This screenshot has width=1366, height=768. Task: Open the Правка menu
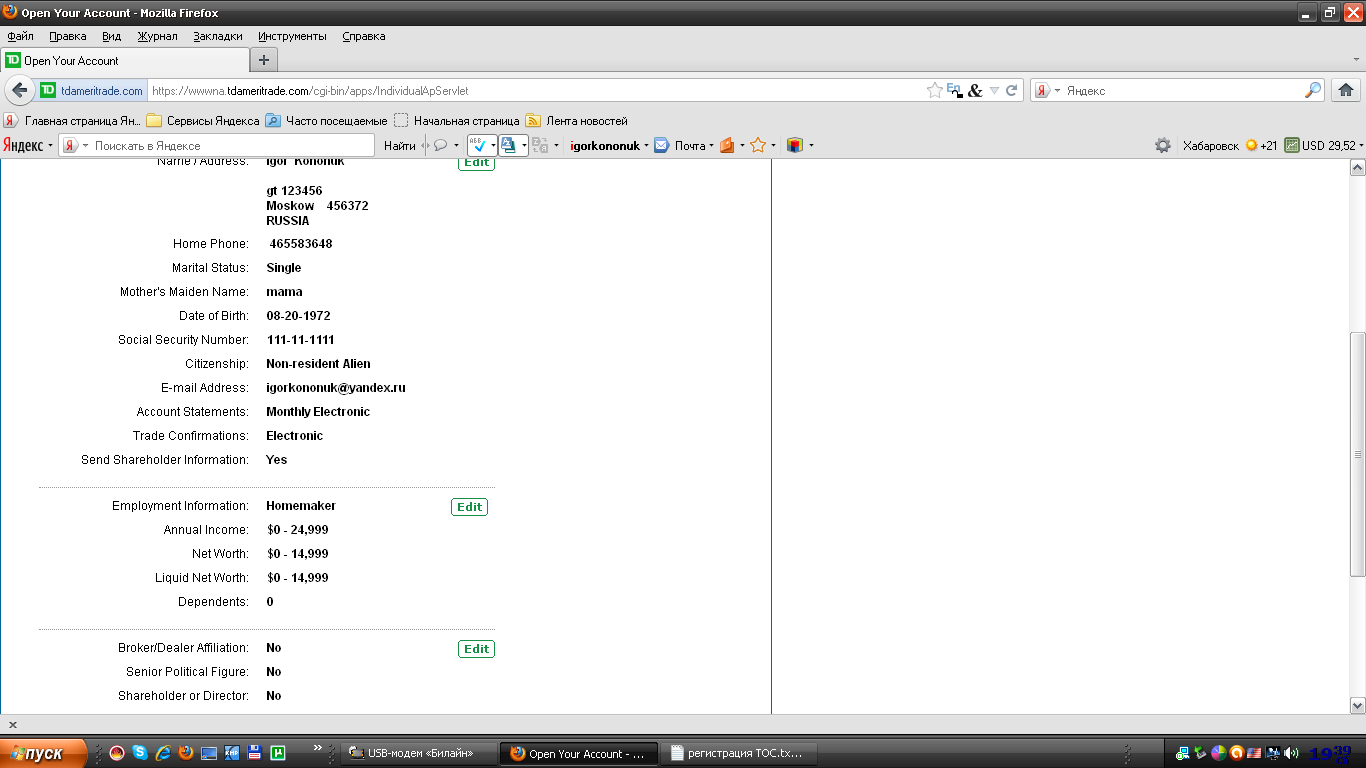pos(68,36)
